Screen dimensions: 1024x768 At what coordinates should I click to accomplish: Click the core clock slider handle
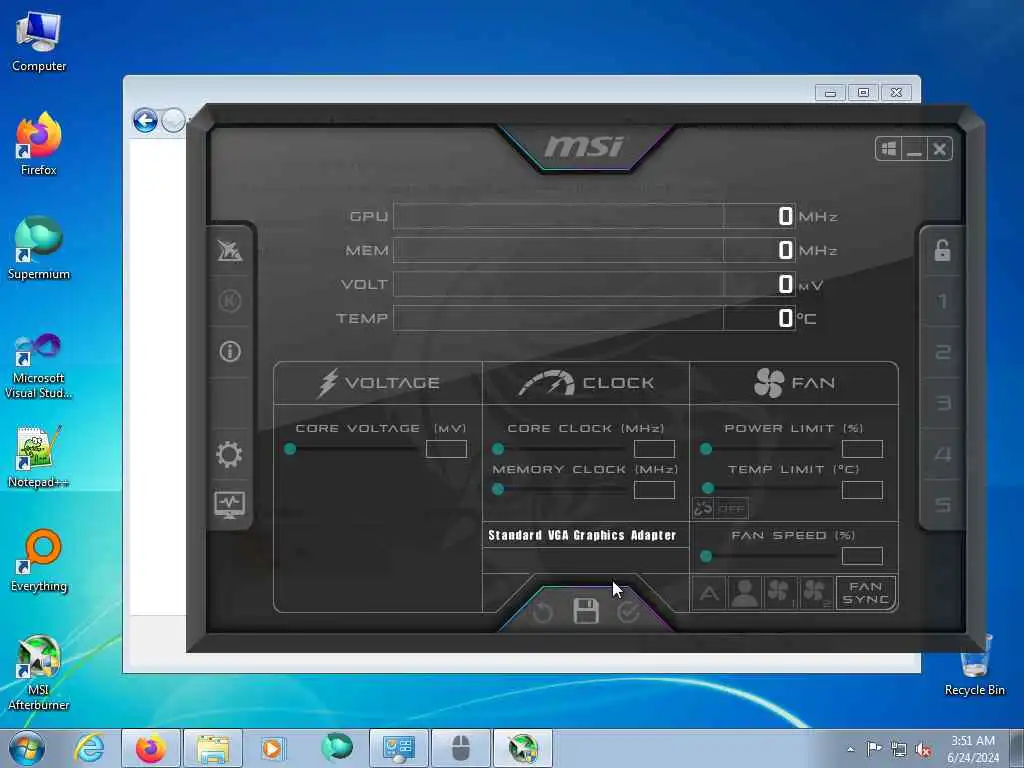point(498,449)
